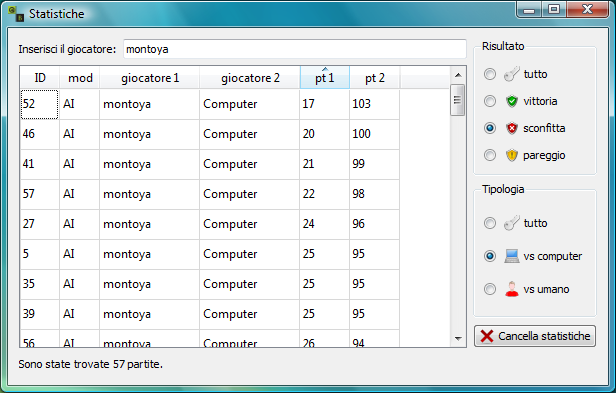Click status text 'Sono state trovate 57 partite.'
The width and height of the screenshot is (616, 393).
pyautogui.click(x=90, y=364)
